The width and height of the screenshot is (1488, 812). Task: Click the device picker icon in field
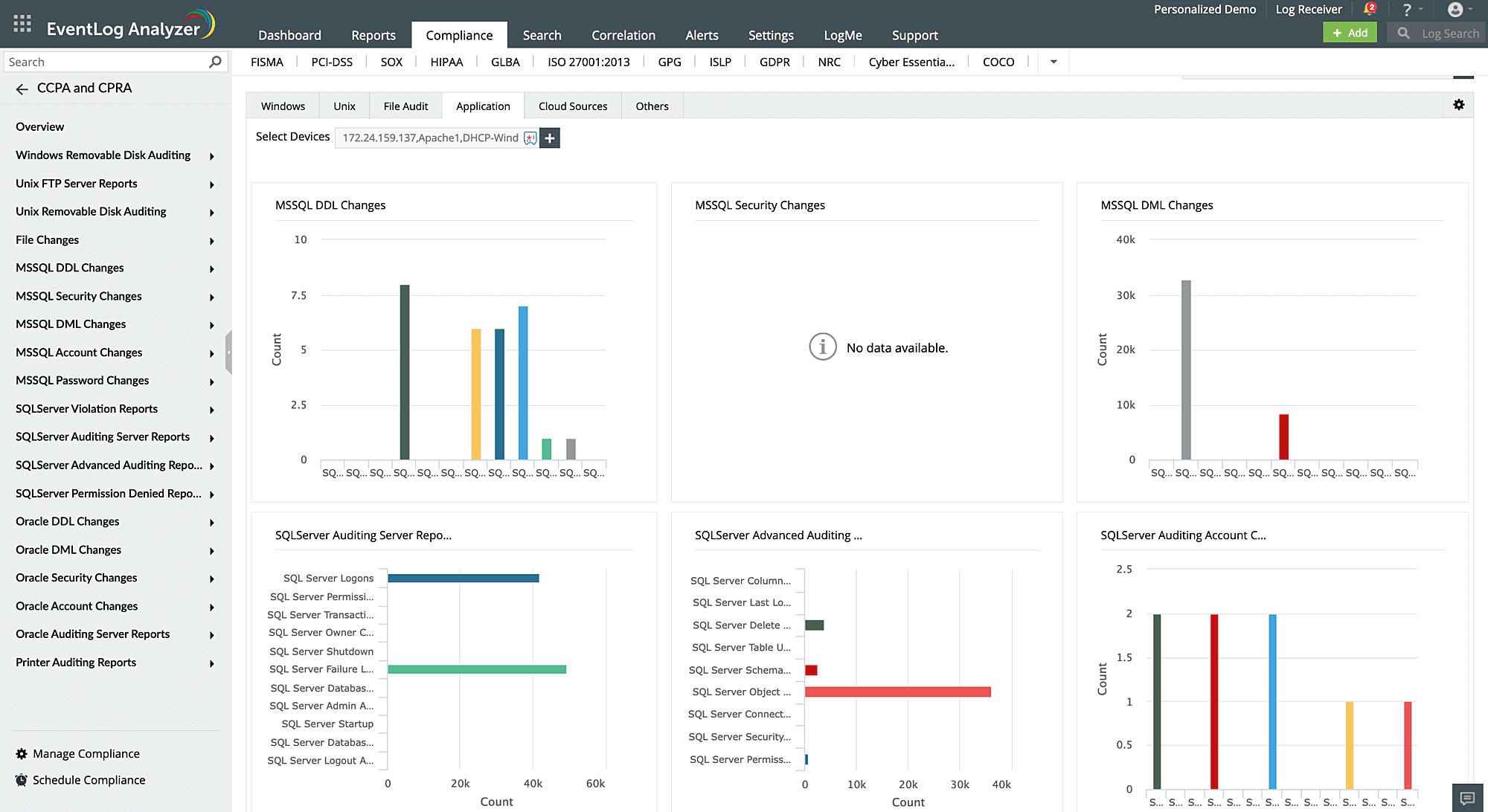pos(530,138)
